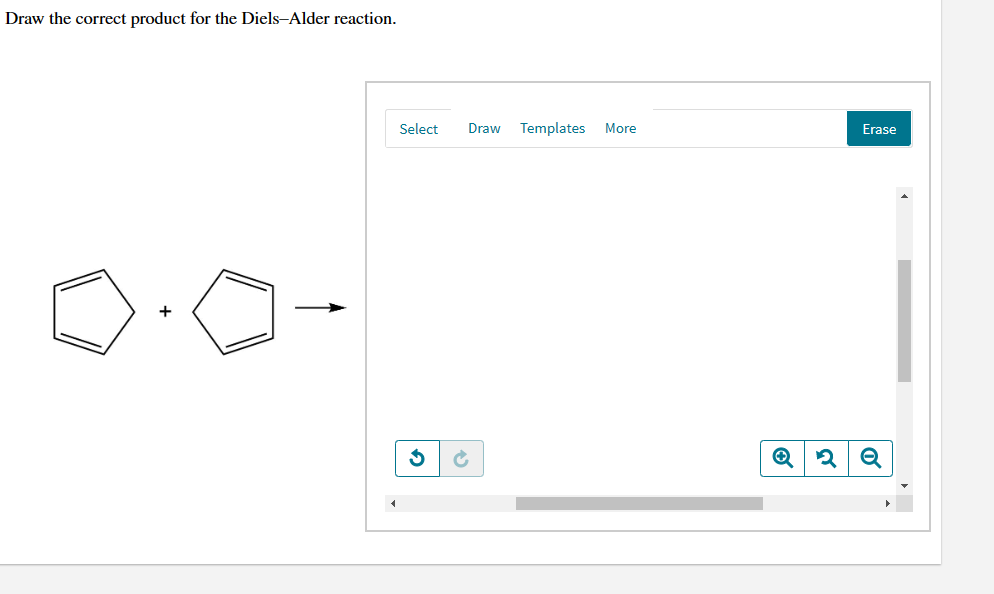The image size is (994, 594).
Task: Click the Erase button
Action: point(879,129)
